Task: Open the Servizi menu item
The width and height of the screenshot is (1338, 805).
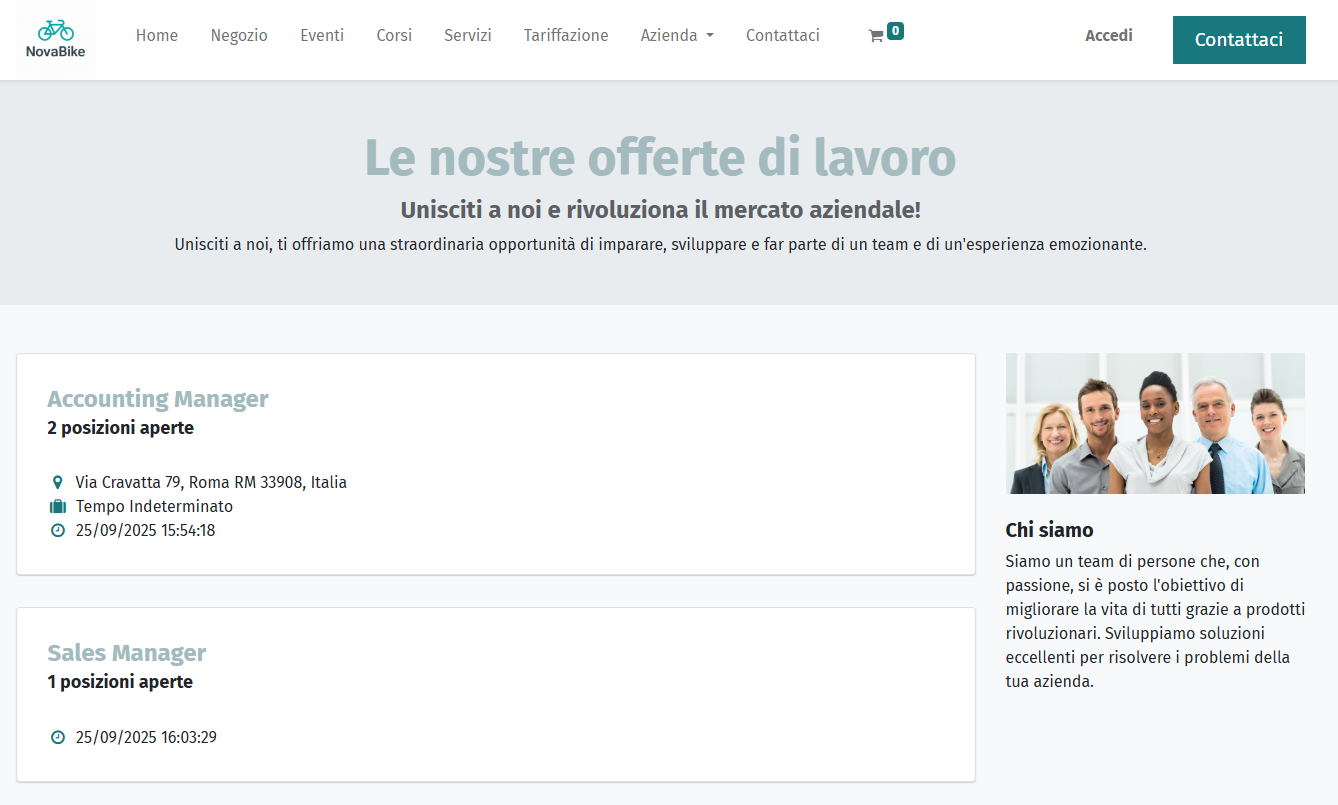Action: [x=467, y=36]
